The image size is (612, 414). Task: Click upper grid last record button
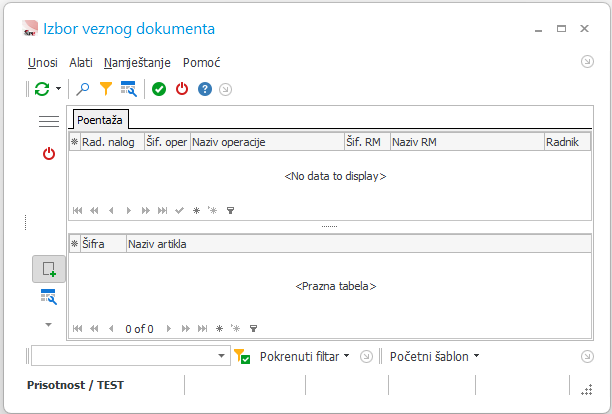(x=162, y=211)
